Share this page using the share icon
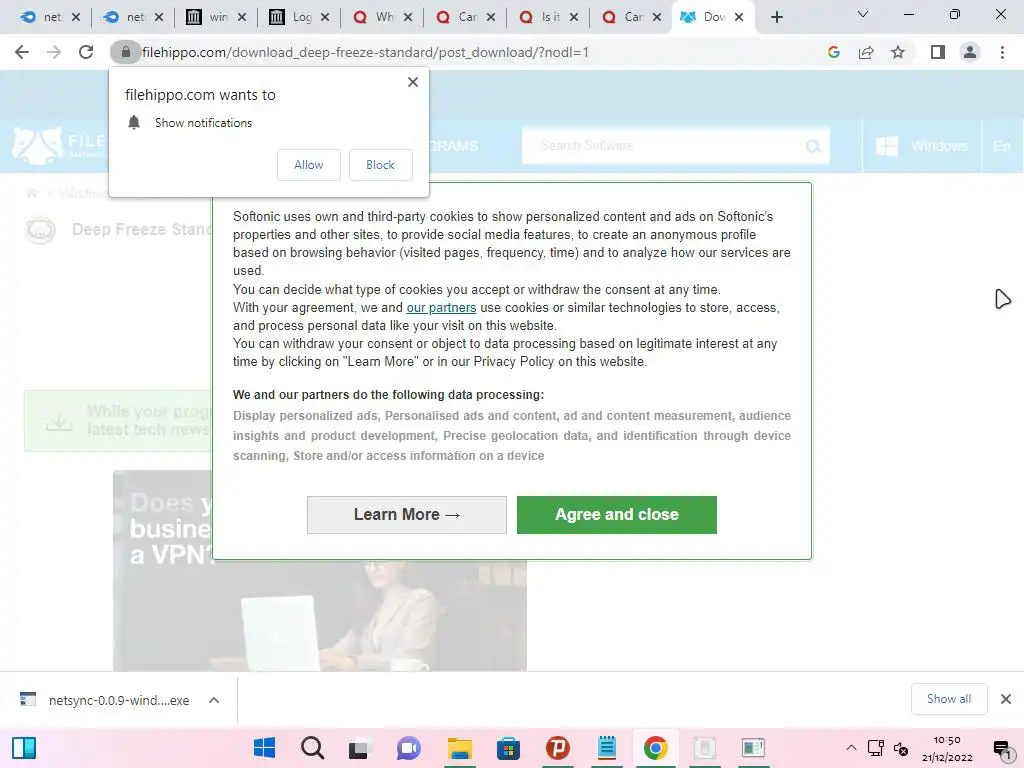The height and width of the screenshot is (768, 1024). pos(866,52)
